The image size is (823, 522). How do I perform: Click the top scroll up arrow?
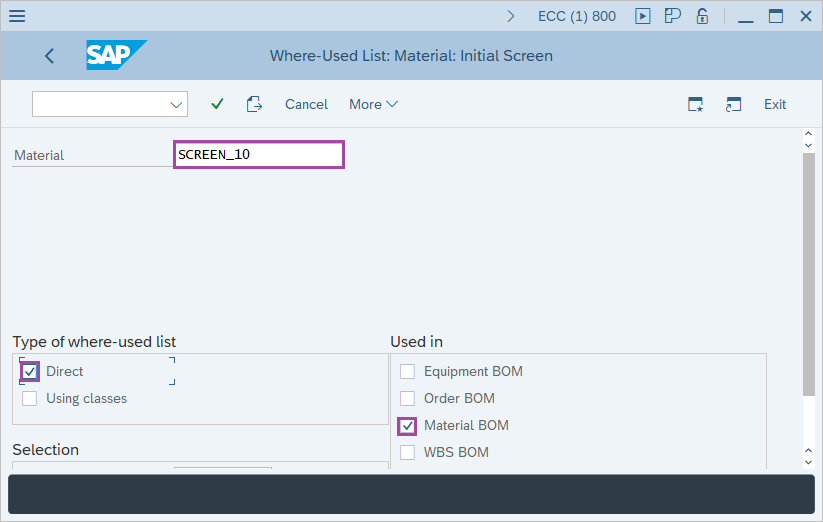[808, 134]
